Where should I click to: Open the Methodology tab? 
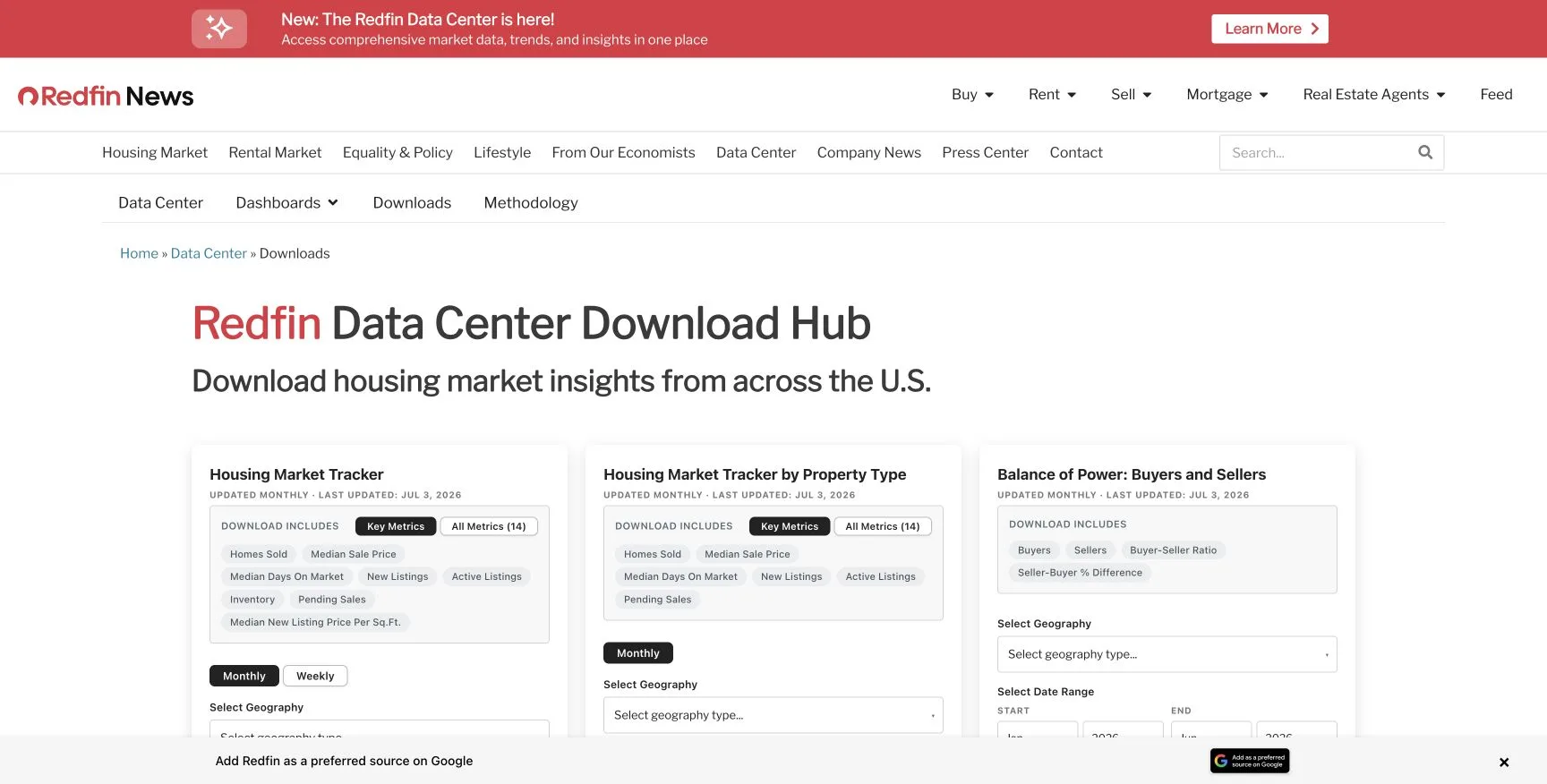[531, 203]
